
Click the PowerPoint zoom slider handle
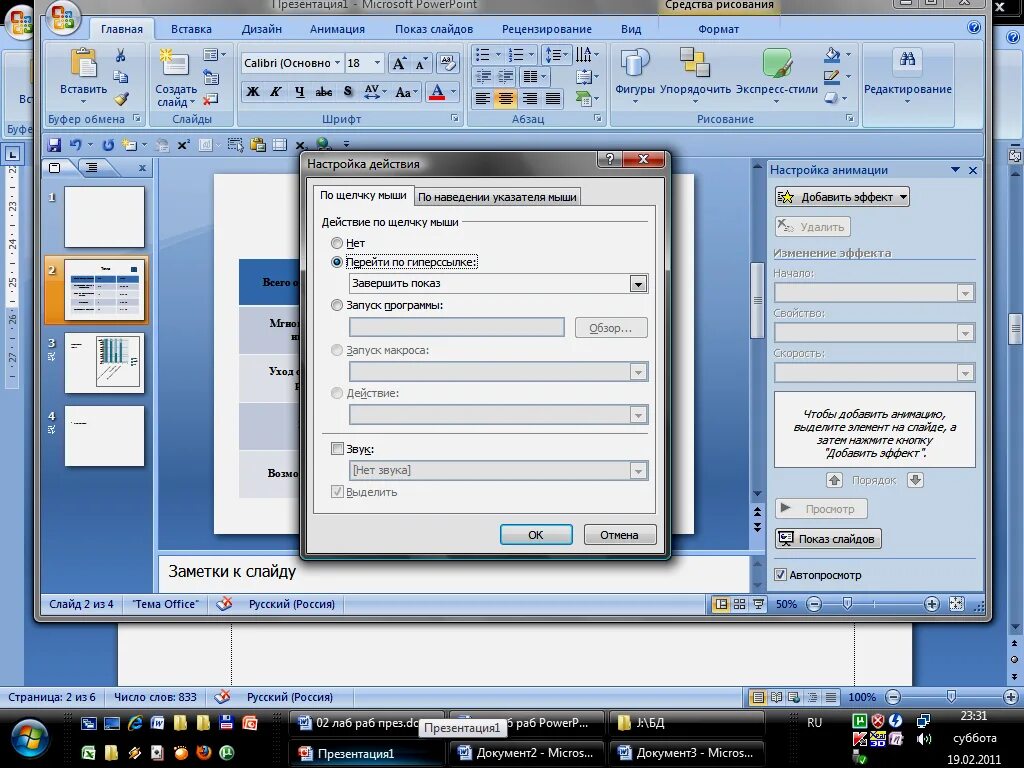click(847, 604)
